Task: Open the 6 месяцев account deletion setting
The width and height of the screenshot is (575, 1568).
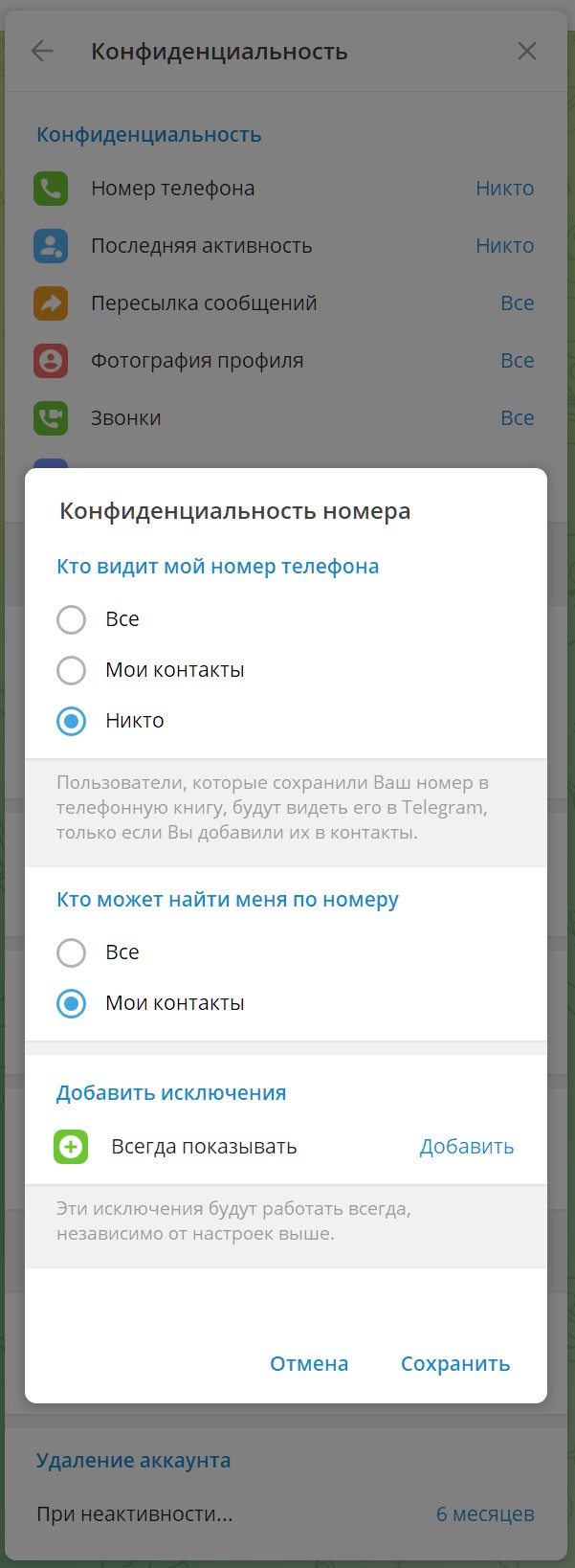Action: tap(485, 1514)
